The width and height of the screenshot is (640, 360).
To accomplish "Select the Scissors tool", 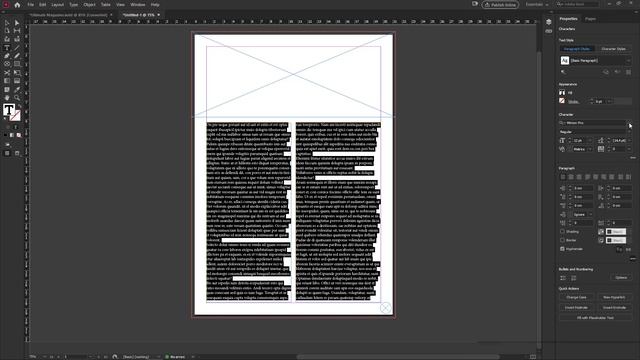I will point(7,73).
